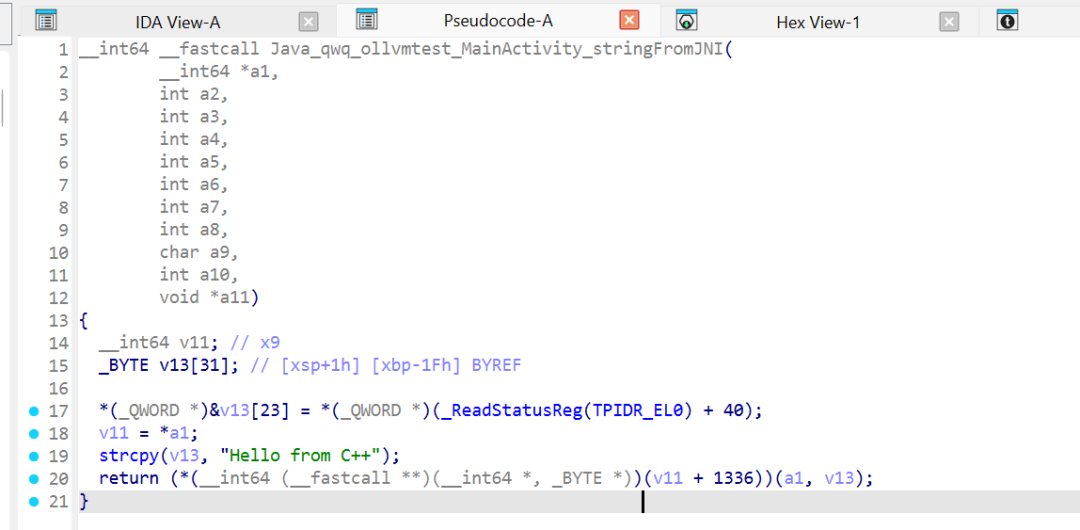The height and width of the screenshot is (530, 1080).
Task: Click parameter "int a4" on line 5
Action: click(x=190, y=139)
